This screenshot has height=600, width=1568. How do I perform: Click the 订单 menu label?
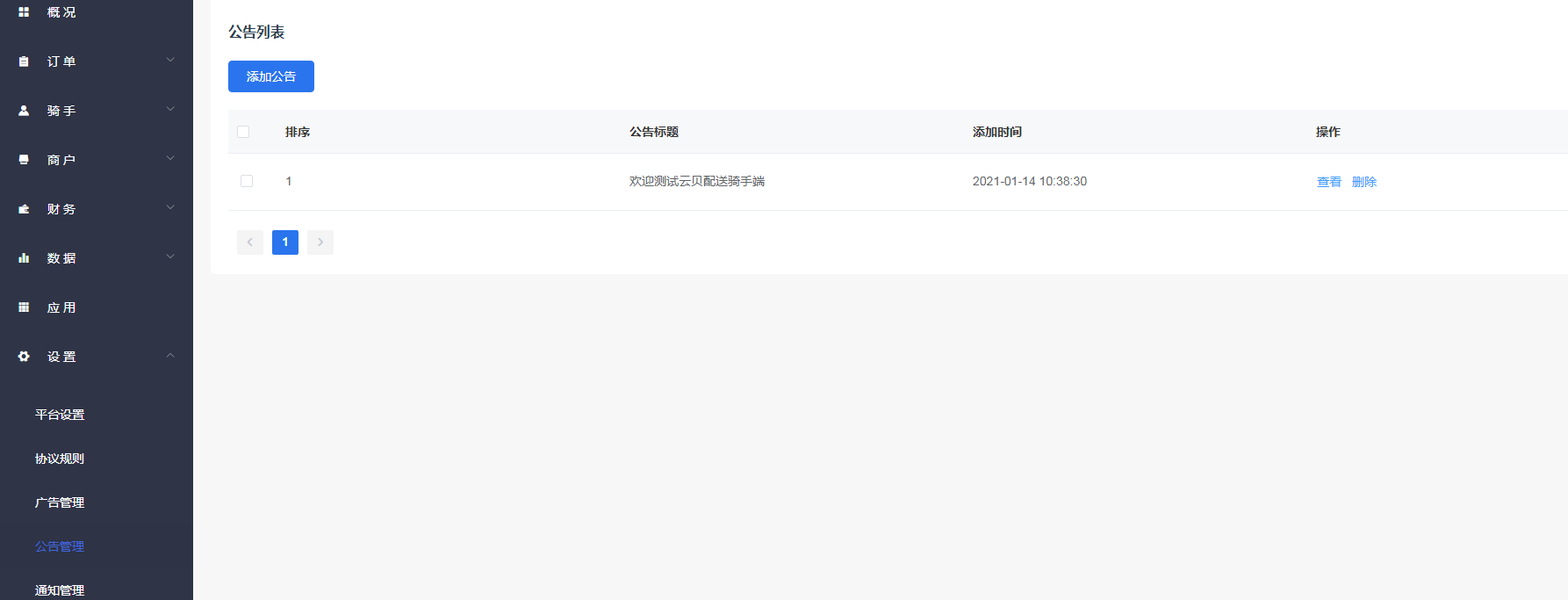(61, 61)
